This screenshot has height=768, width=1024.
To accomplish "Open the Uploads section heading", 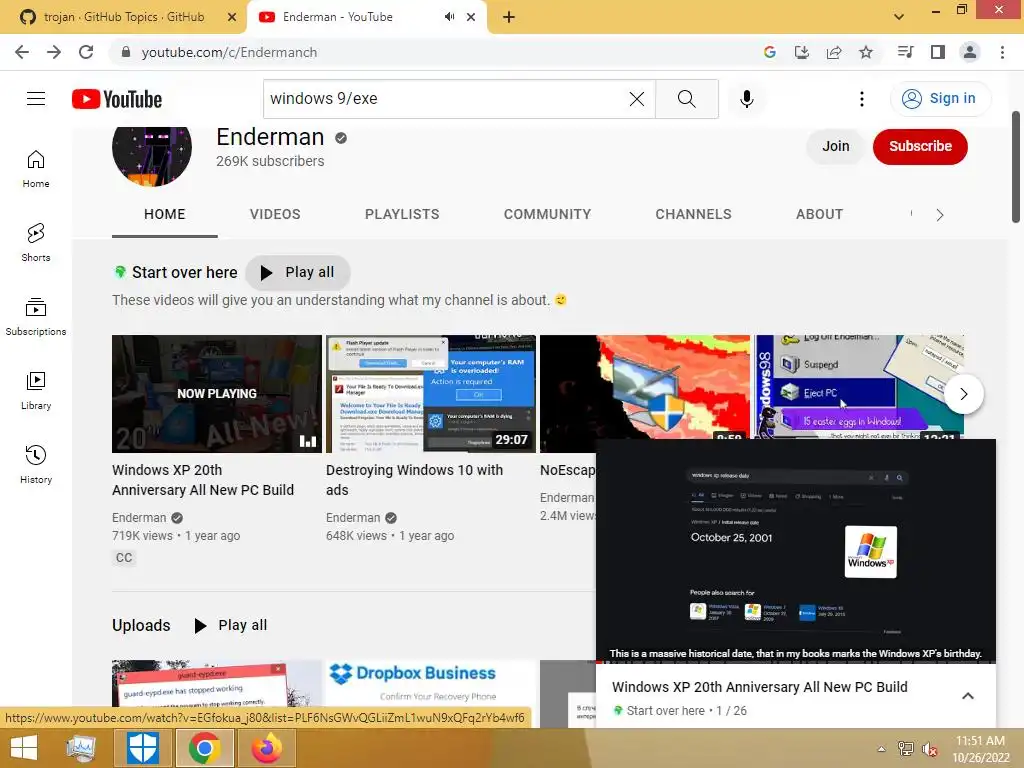I will [141, 625].
